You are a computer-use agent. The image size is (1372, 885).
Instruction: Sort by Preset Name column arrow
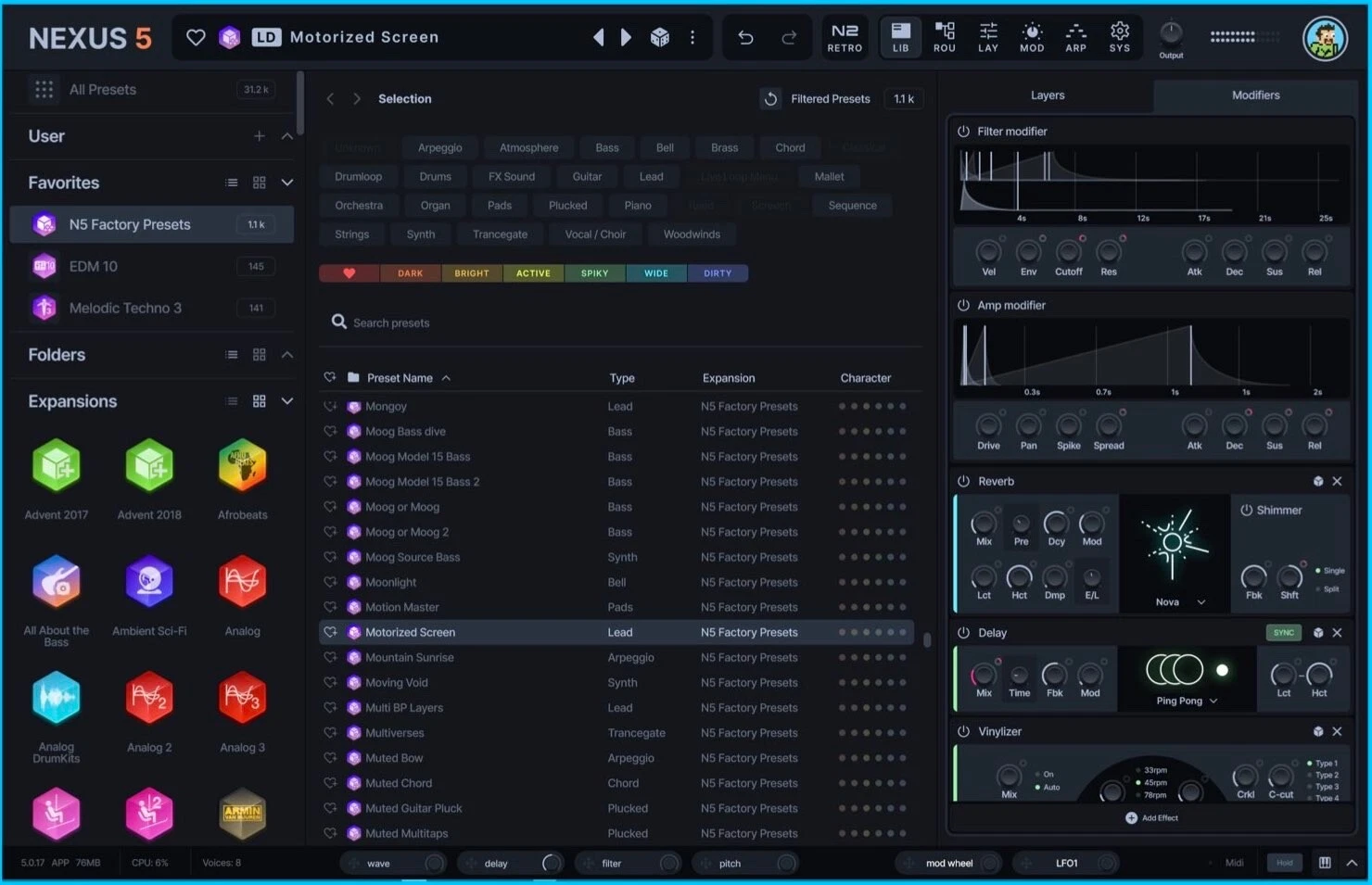point(446,378)
